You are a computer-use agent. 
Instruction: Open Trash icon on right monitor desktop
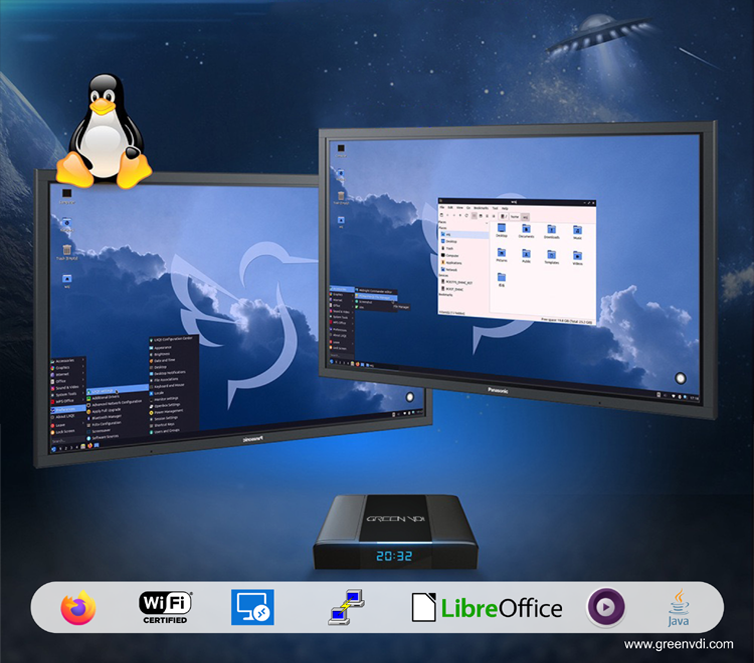pos(341,197)
